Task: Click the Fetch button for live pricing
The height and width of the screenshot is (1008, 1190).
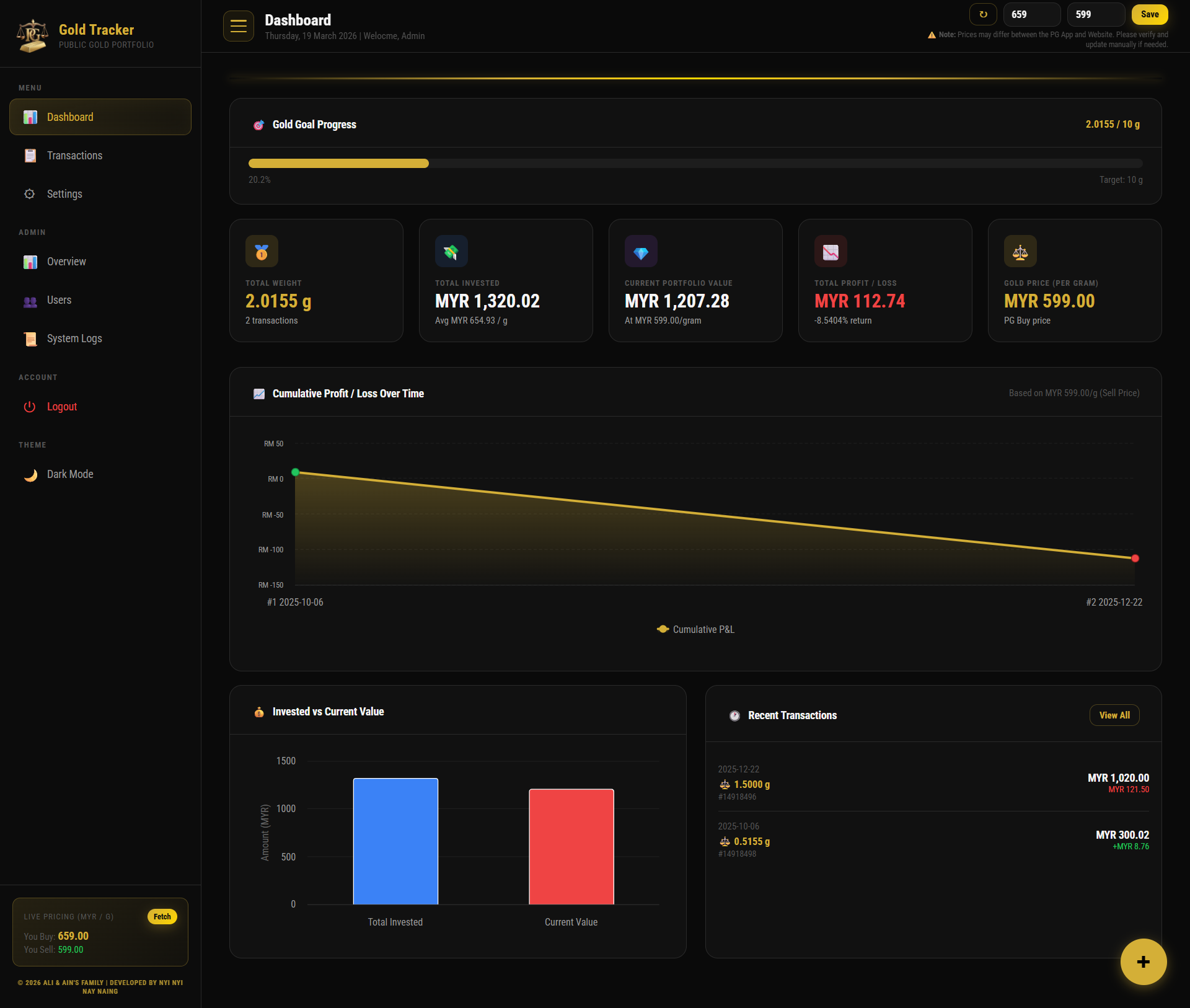Action: click(x=162, y=917)
